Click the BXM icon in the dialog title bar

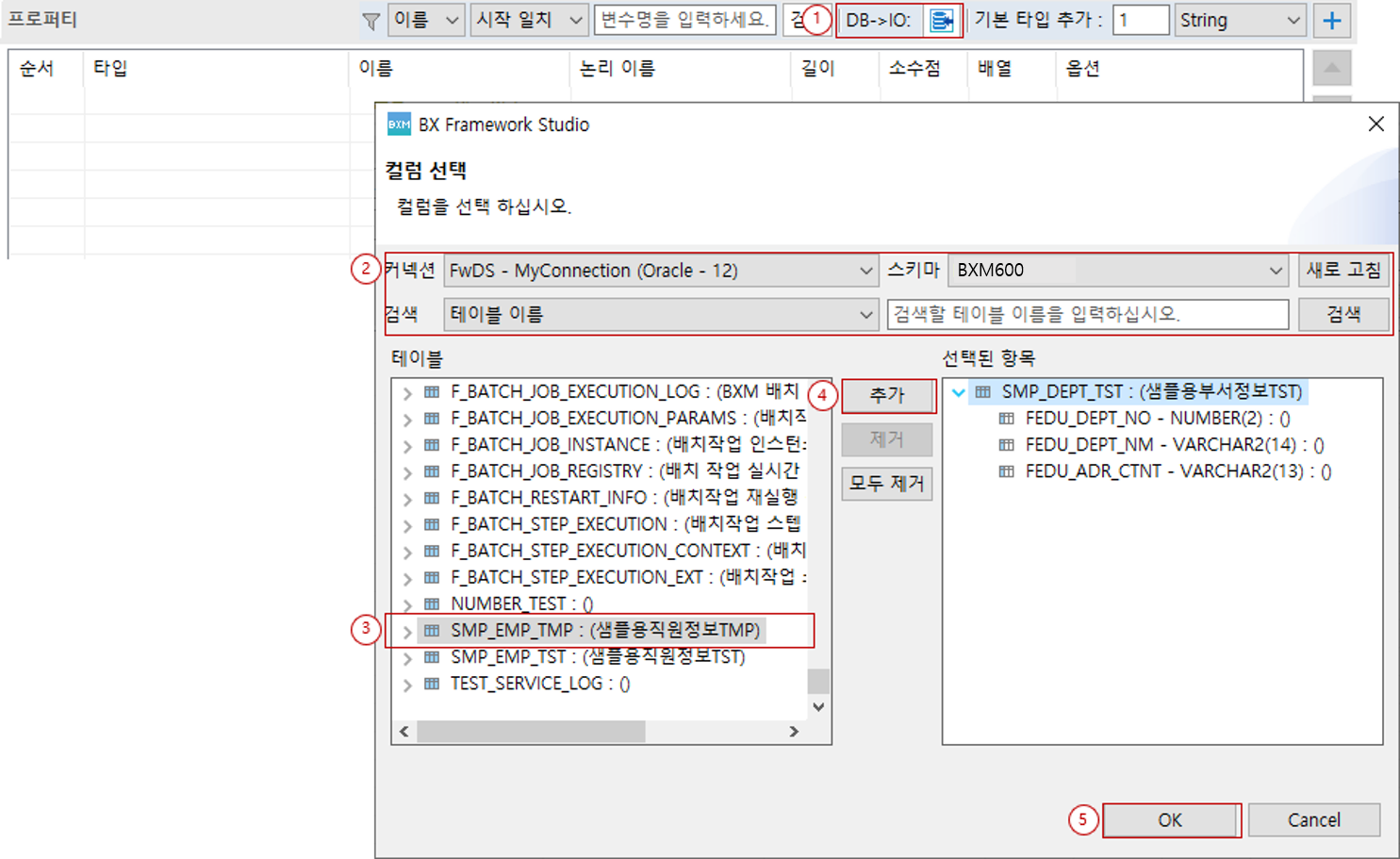398,124
